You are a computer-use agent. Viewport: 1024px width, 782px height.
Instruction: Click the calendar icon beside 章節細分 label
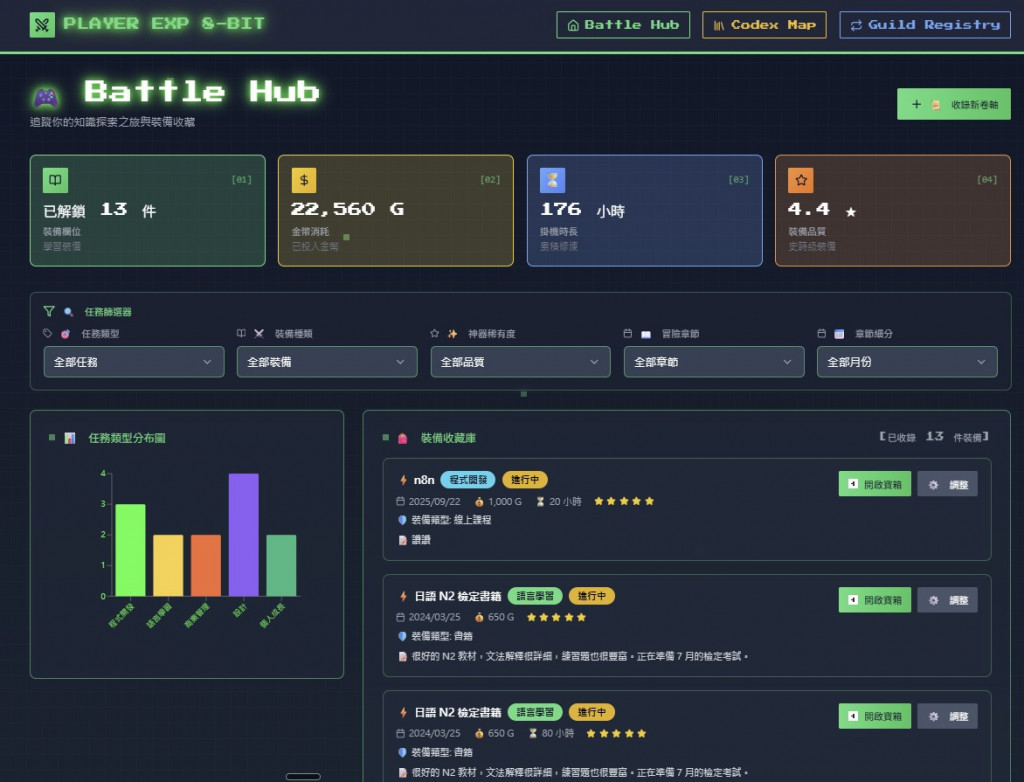[822, 333]
